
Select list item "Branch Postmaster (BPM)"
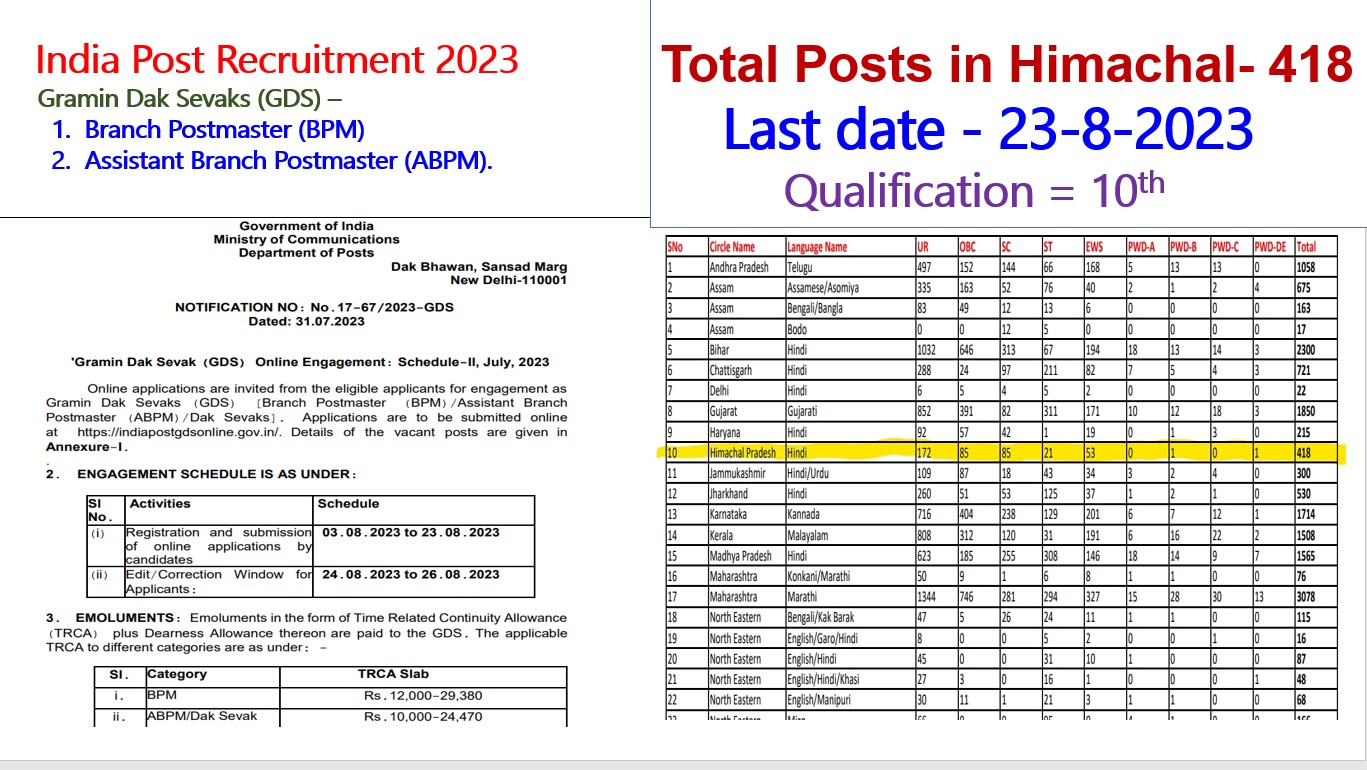[x=225, y=129]
